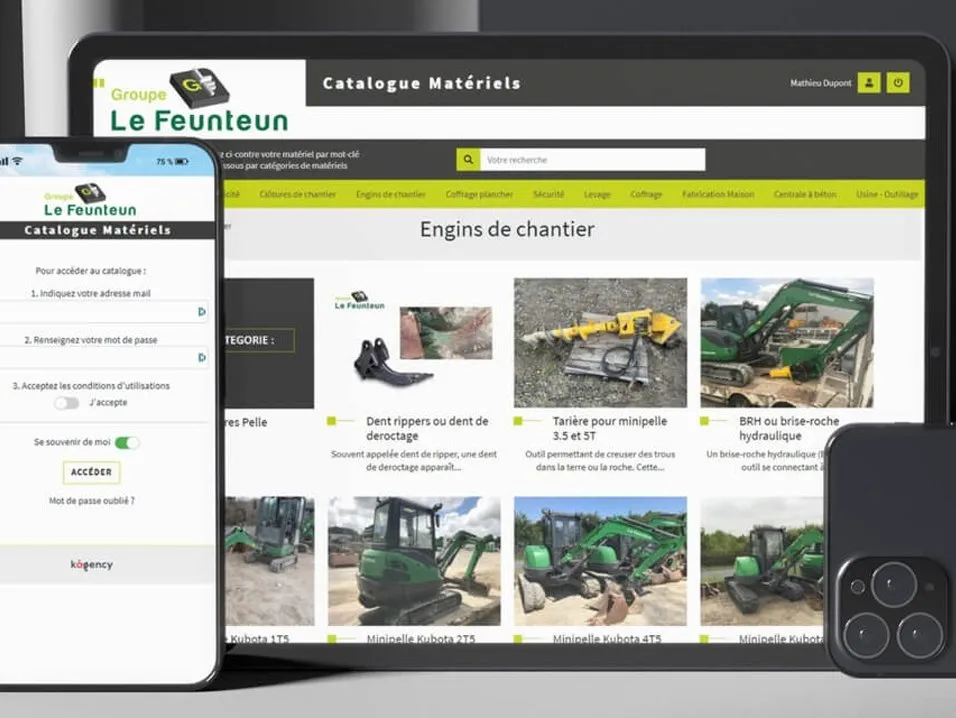Click the user profile icon

[x=869, y=83]
